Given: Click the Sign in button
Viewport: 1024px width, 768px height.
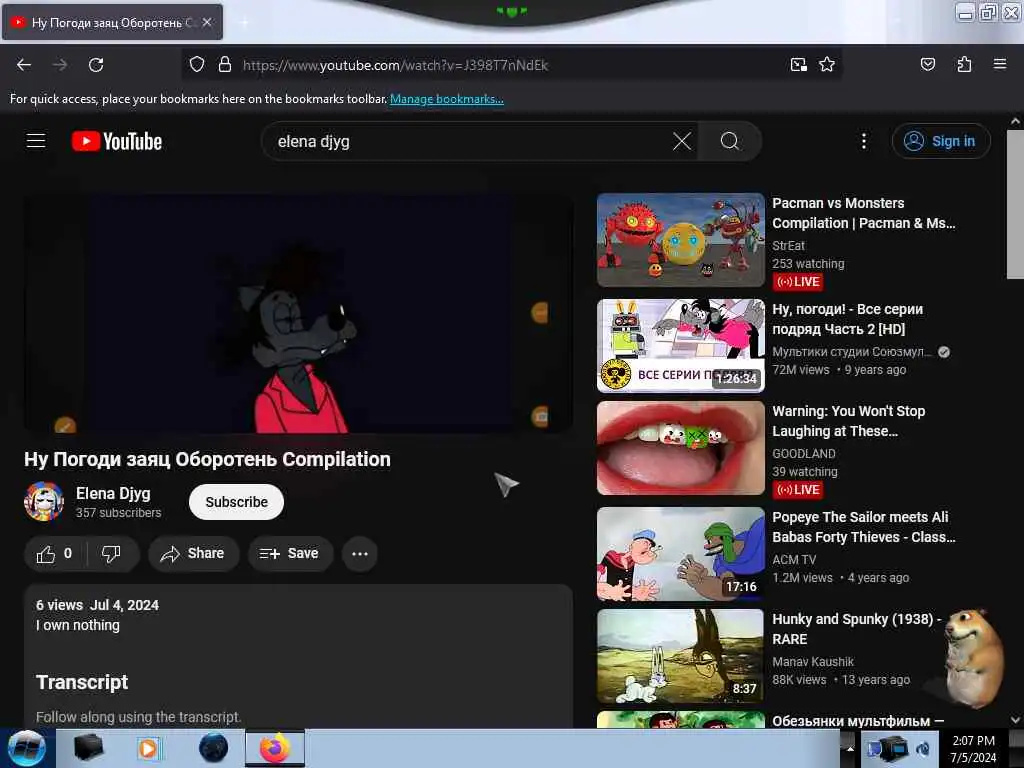Looking at the screenshot, I should click(x=941, y=141).
